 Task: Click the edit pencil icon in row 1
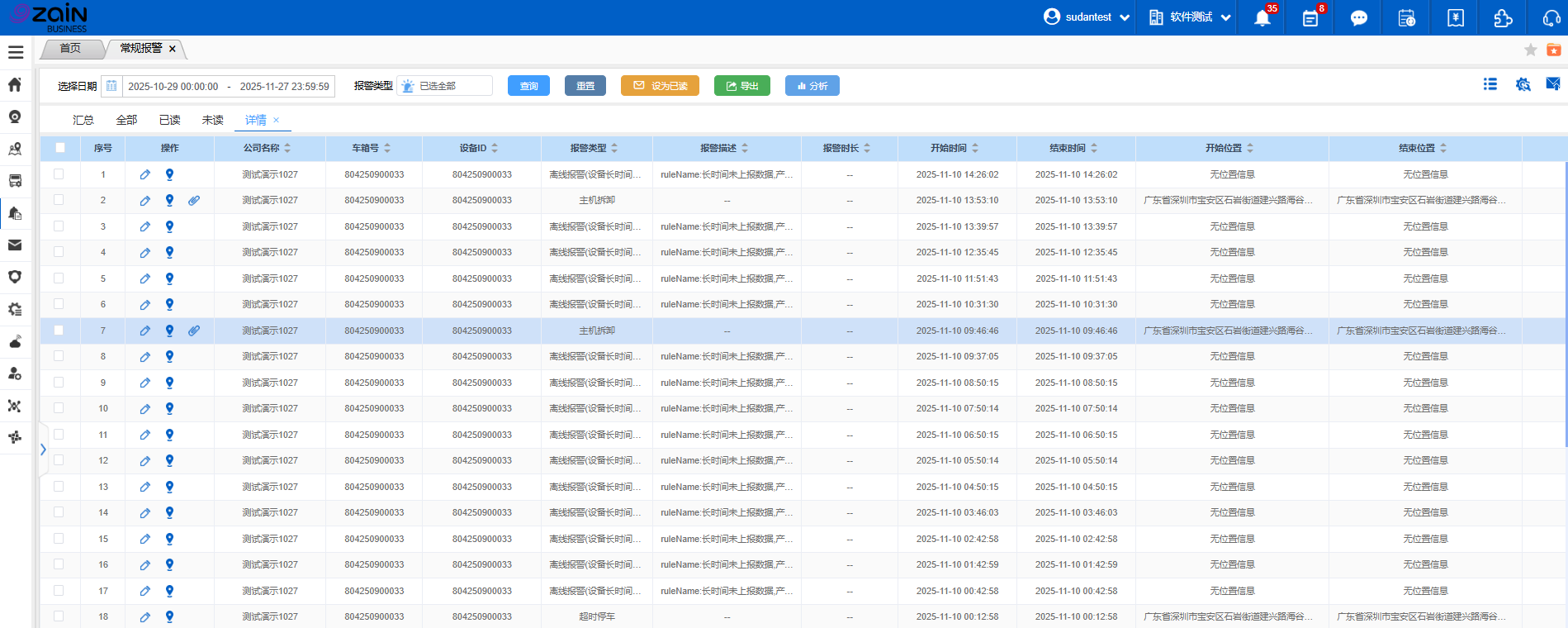(144, 174)
